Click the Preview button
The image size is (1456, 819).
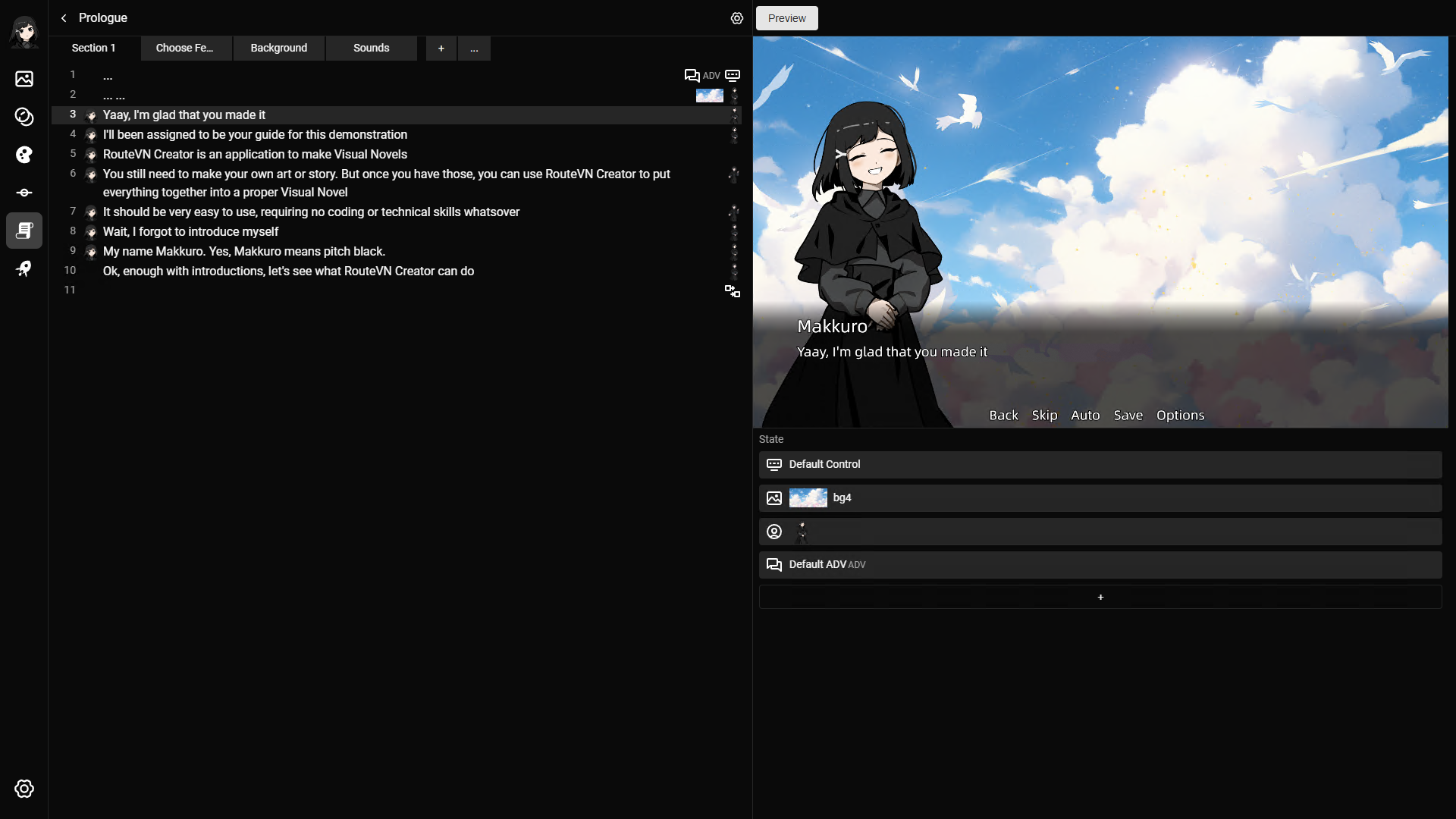[x=786, y=18]
